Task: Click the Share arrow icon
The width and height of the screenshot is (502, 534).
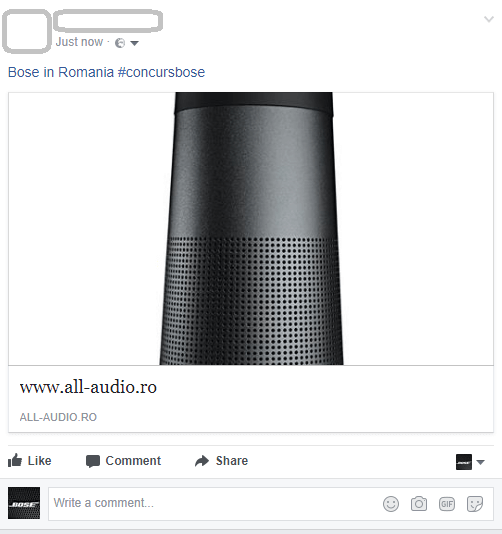Action: tap(202, 461)
